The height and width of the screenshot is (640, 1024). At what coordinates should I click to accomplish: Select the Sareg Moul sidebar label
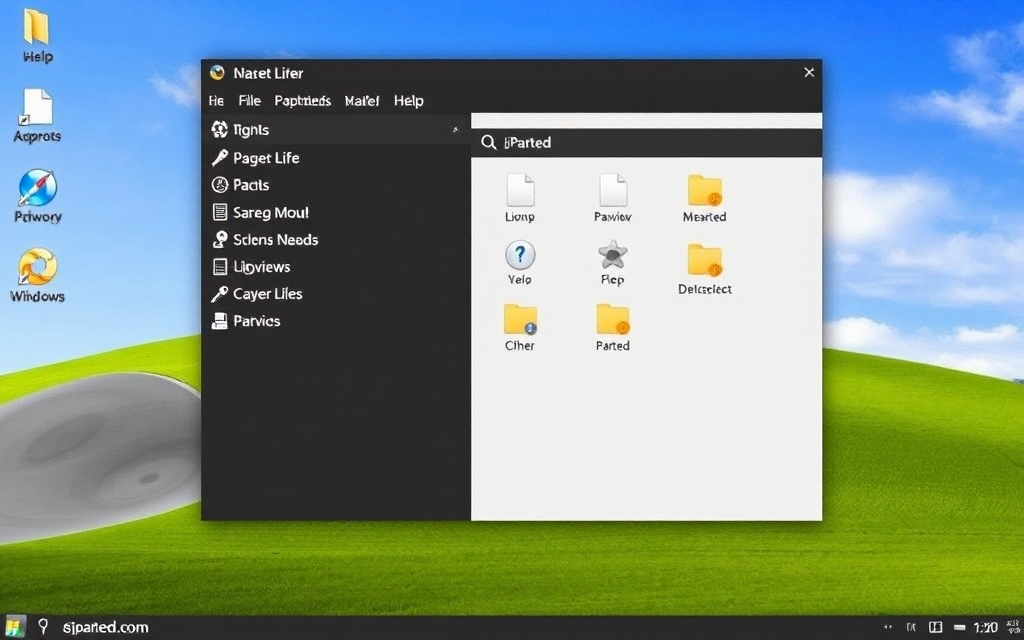pyautogui.click(x=271, y=212)
